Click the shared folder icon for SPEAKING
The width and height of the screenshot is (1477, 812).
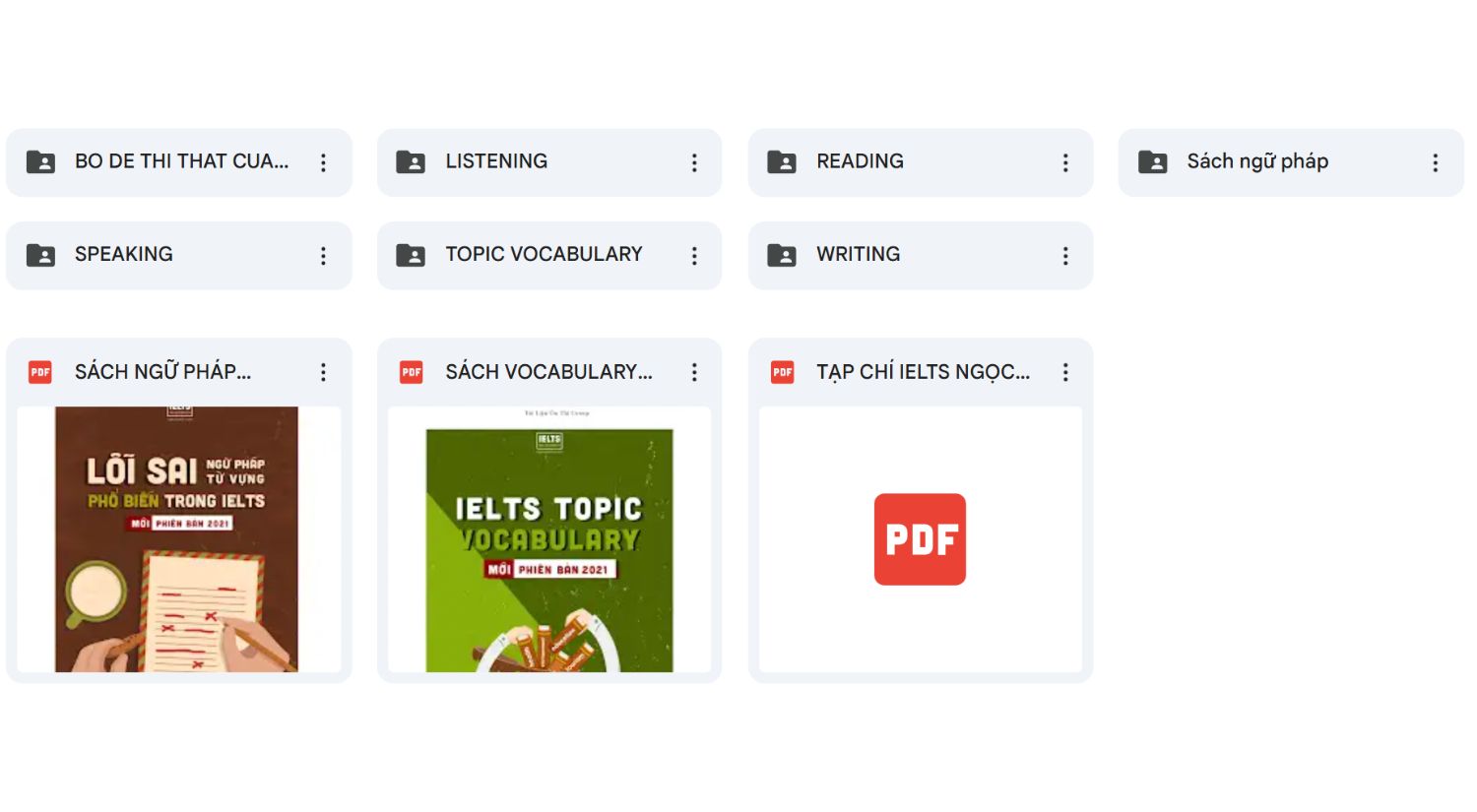[x=40, y=254]
